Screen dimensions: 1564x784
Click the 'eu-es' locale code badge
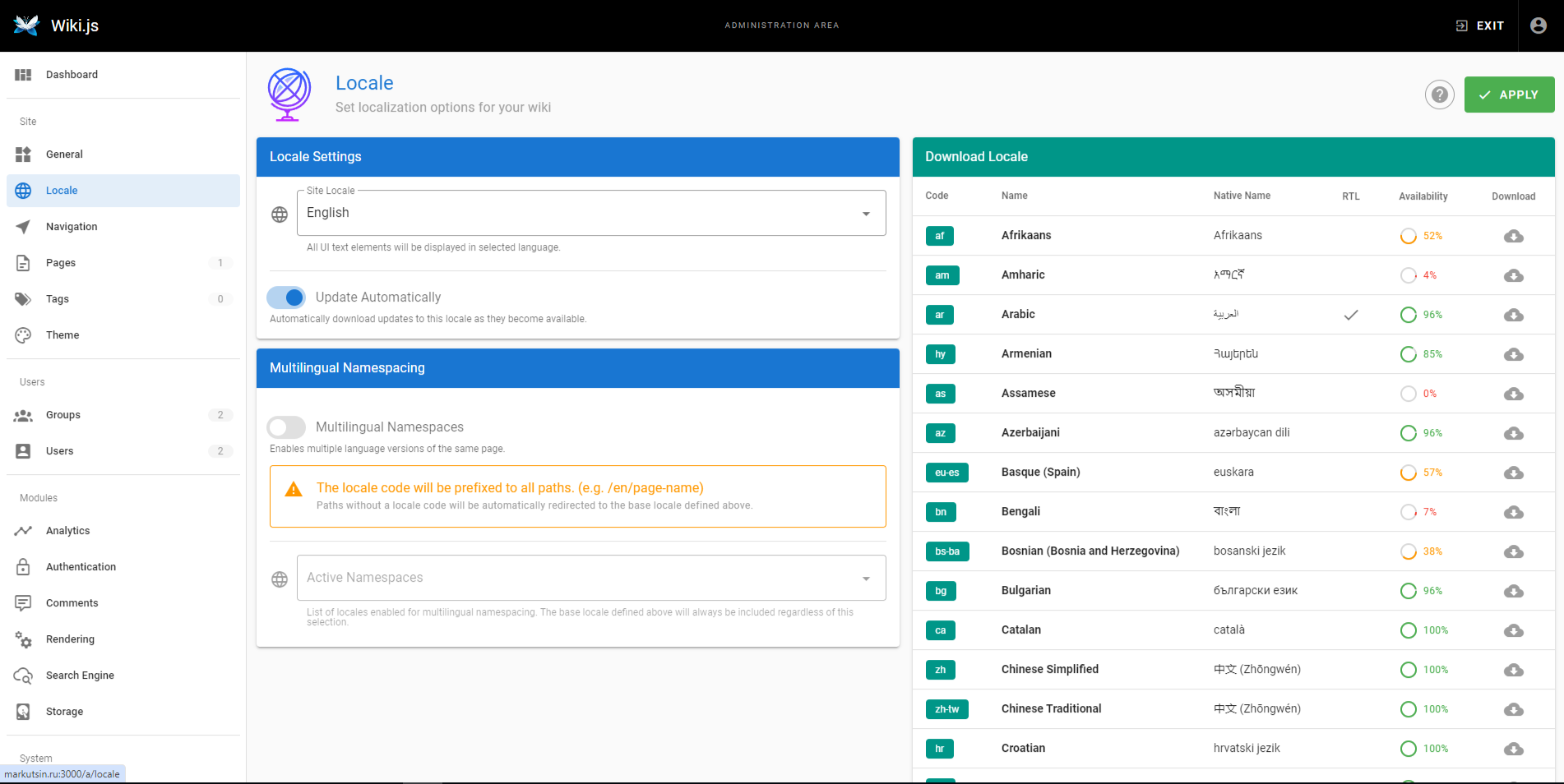pos(946,473)
